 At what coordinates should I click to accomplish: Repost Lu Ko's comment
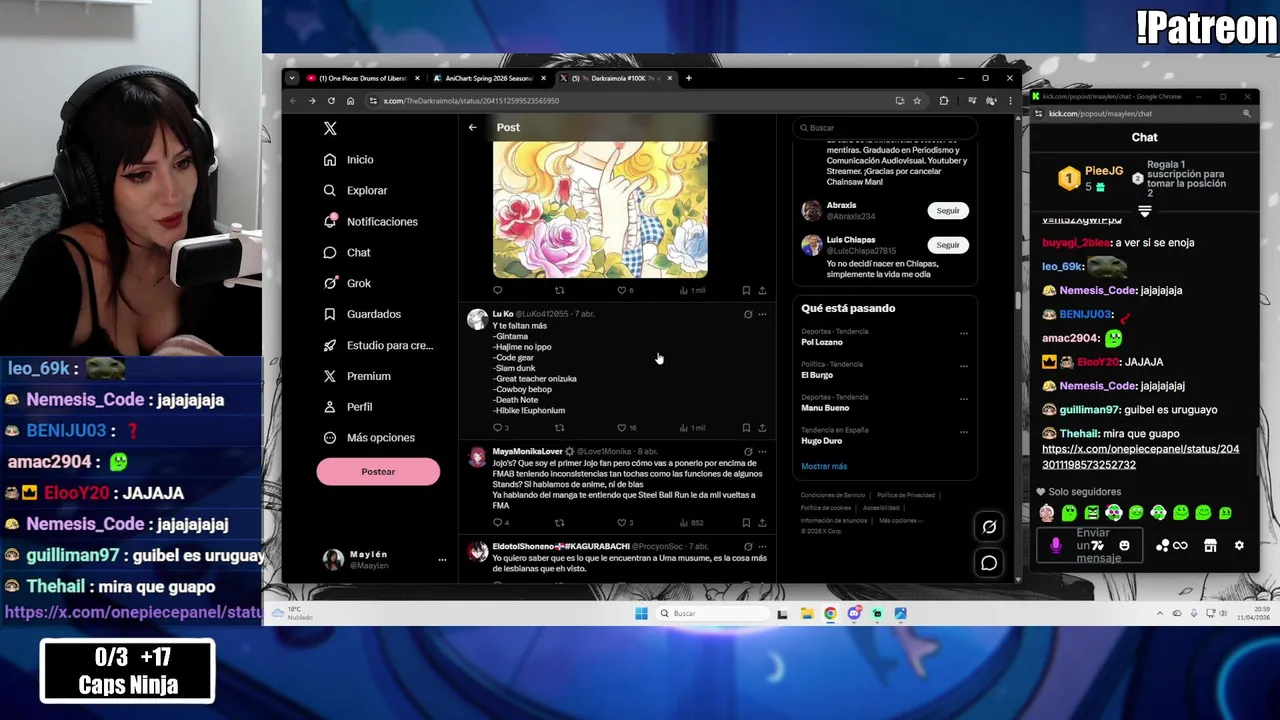559,428
